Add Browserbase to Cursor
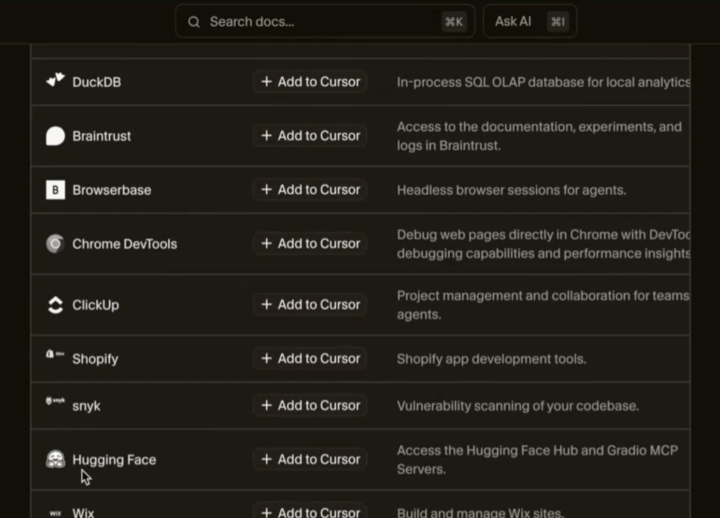Image resolution: width=720 pixels, height=518 pixels. (x=310, y=190)
